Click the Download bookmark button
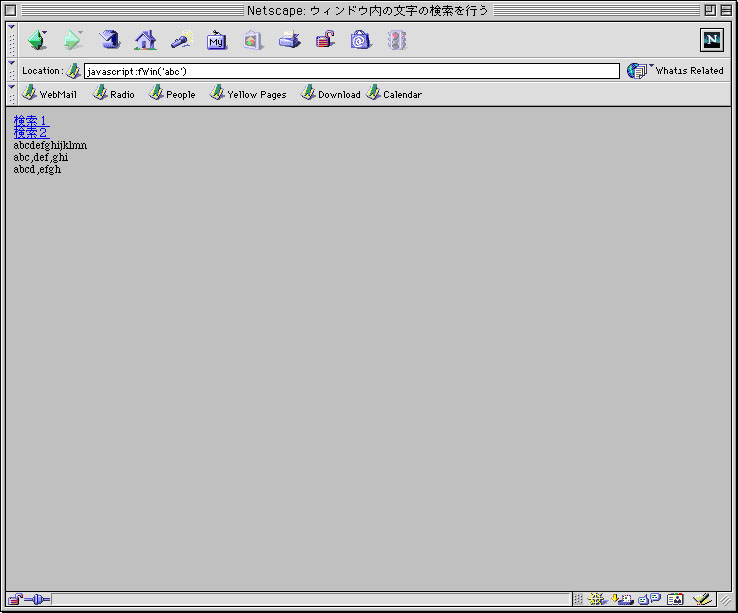738x613 pixels. [330, 94]
